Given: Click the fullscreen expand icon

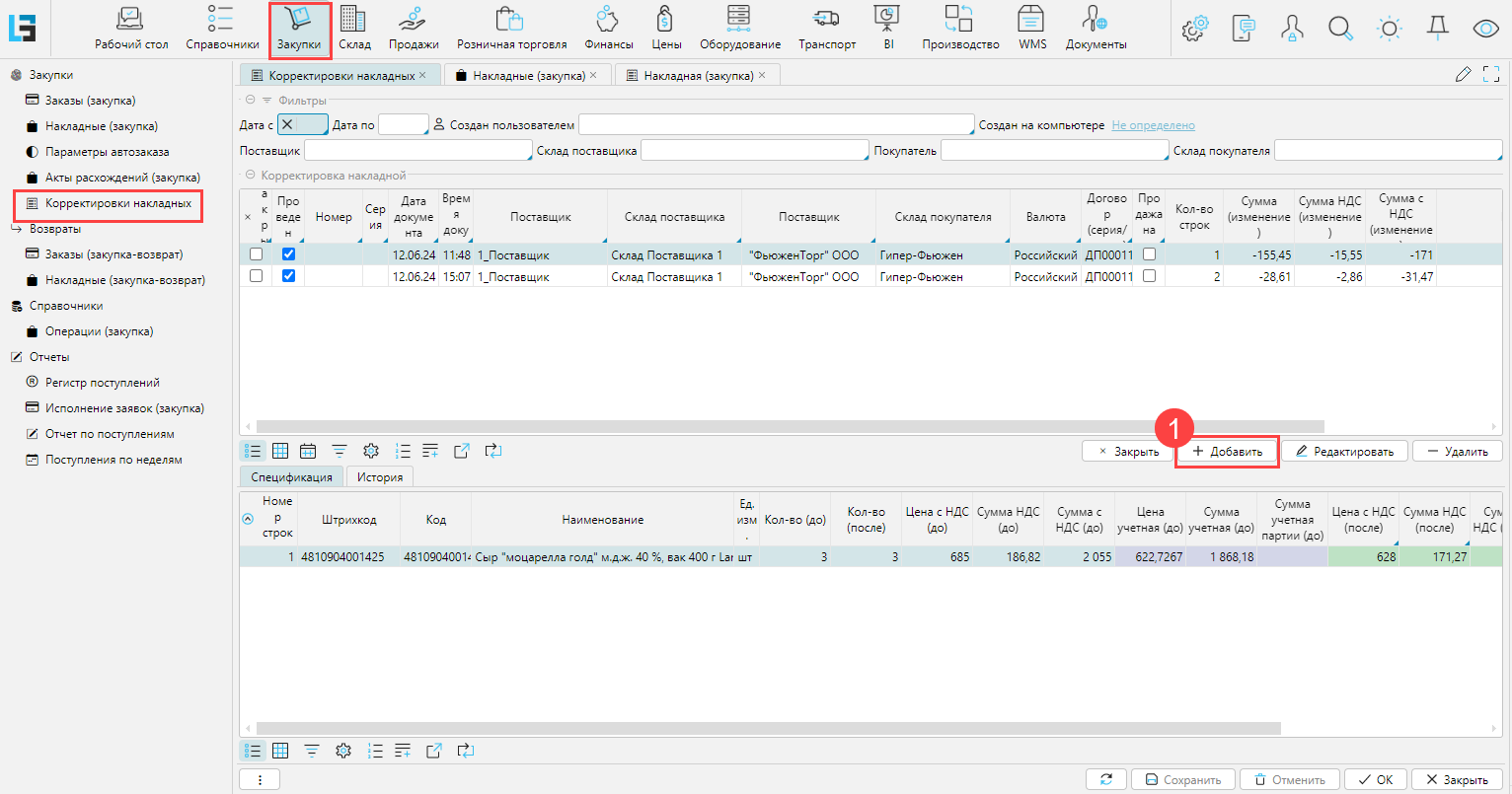Looking at the screenshot, I should click(1491, 75).
